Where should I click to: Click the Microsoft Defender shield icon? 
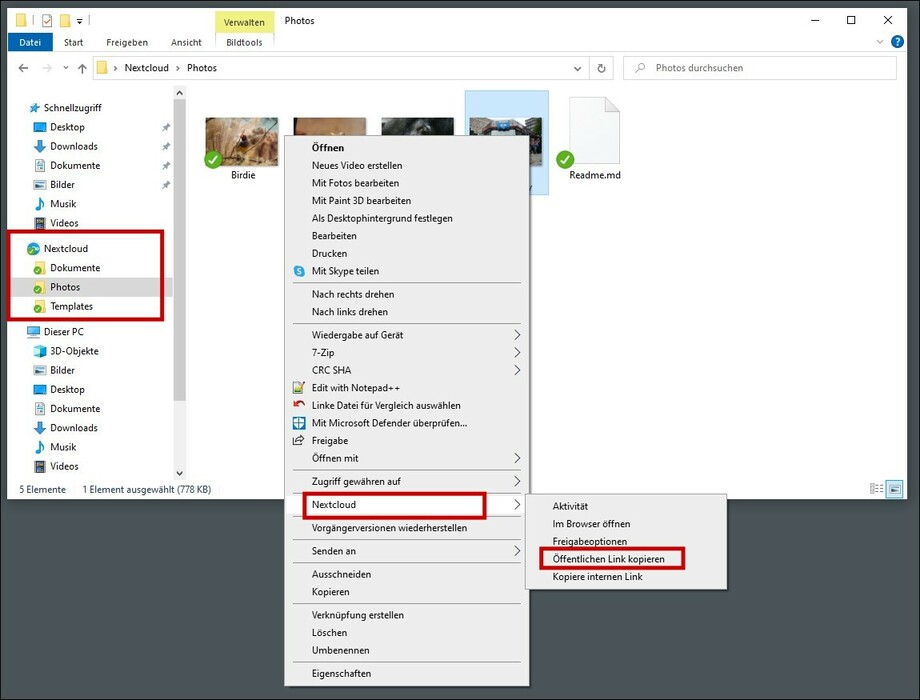298,423
